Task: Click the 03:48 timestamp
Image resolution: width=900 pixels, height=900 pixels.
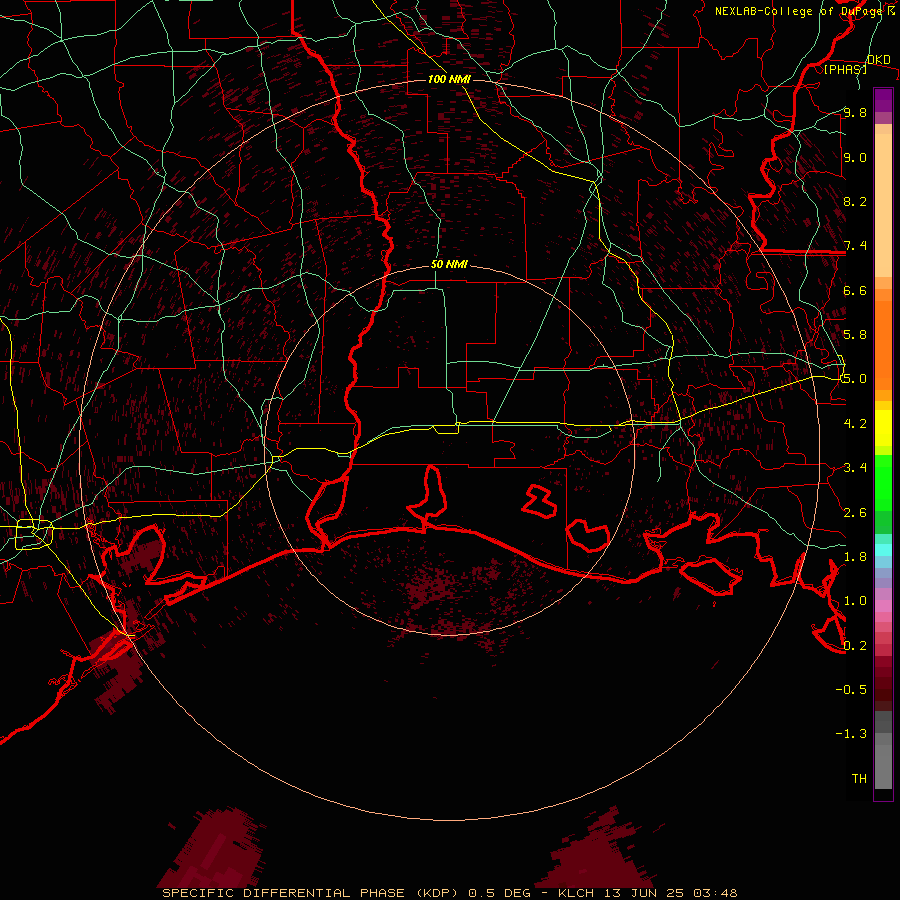Action: [715, 893]
